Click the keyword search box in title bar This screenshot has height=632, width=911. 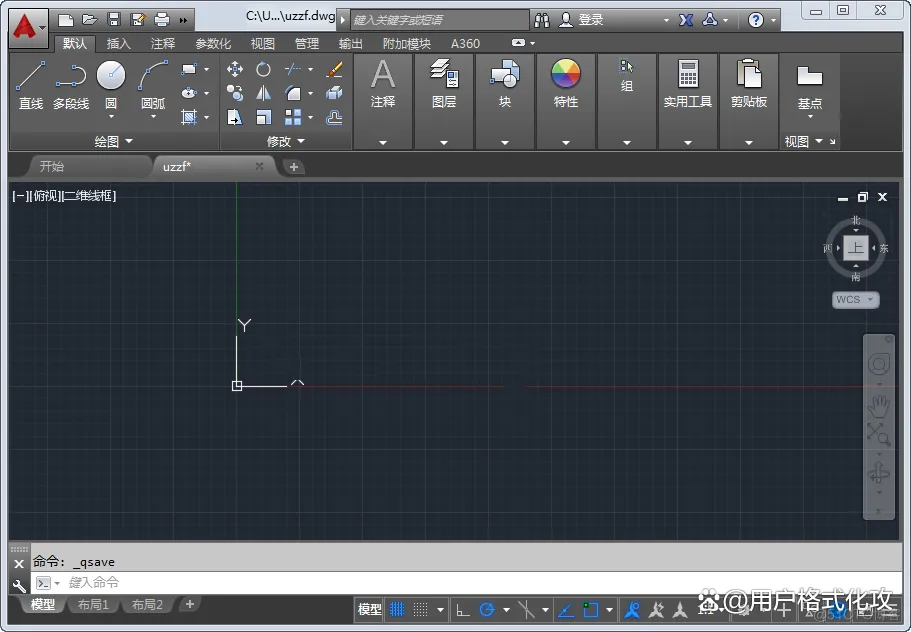point(440,20)
